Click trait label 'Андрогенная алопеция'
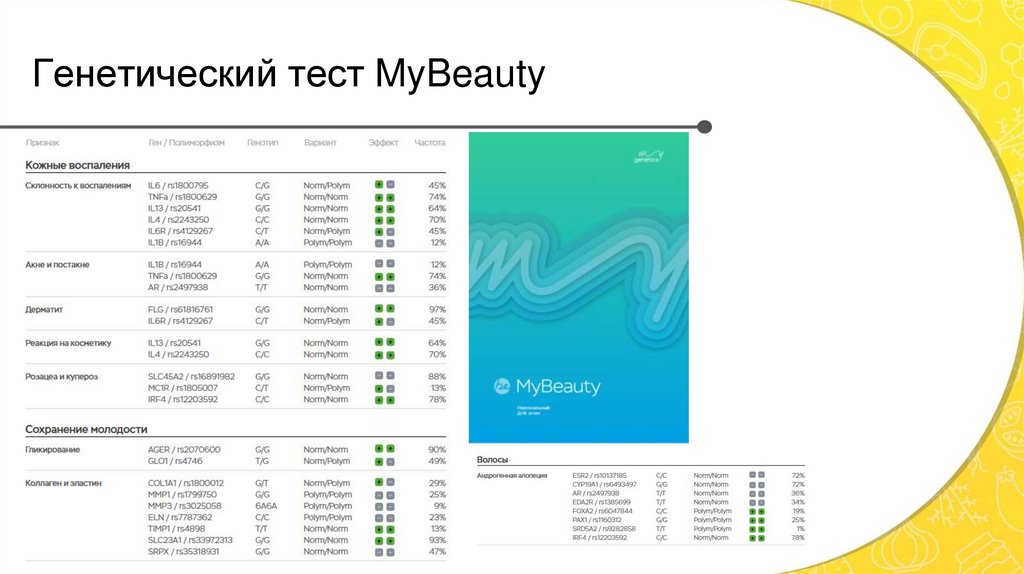Screen dimensions: 1024x574 (x=512, y=475)
